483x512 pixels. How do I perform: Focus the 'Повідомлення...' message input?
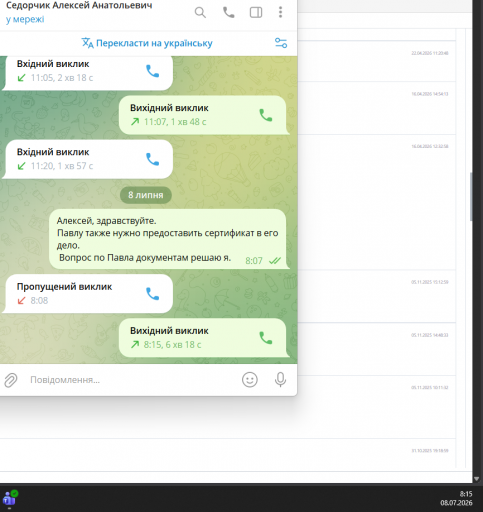tap(132, 380)
